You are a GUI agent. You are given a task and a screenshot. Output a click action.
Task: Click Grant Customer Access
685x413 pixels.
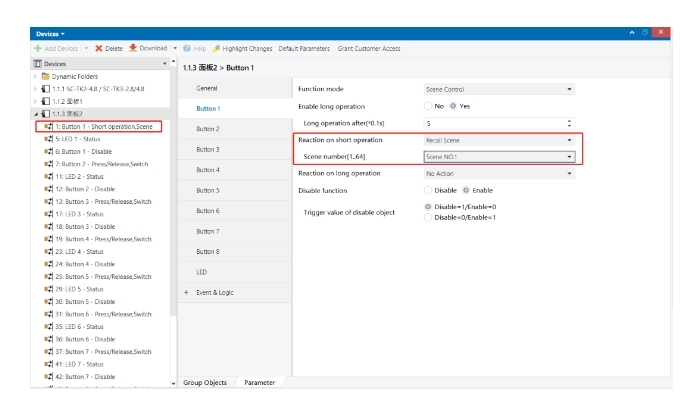coord(369,48)
